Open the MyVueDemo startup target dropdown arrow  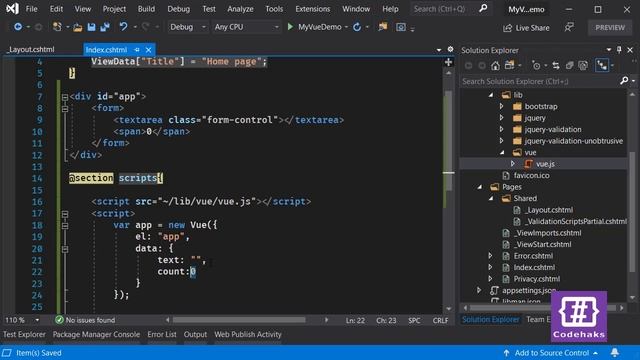point(346,27)
